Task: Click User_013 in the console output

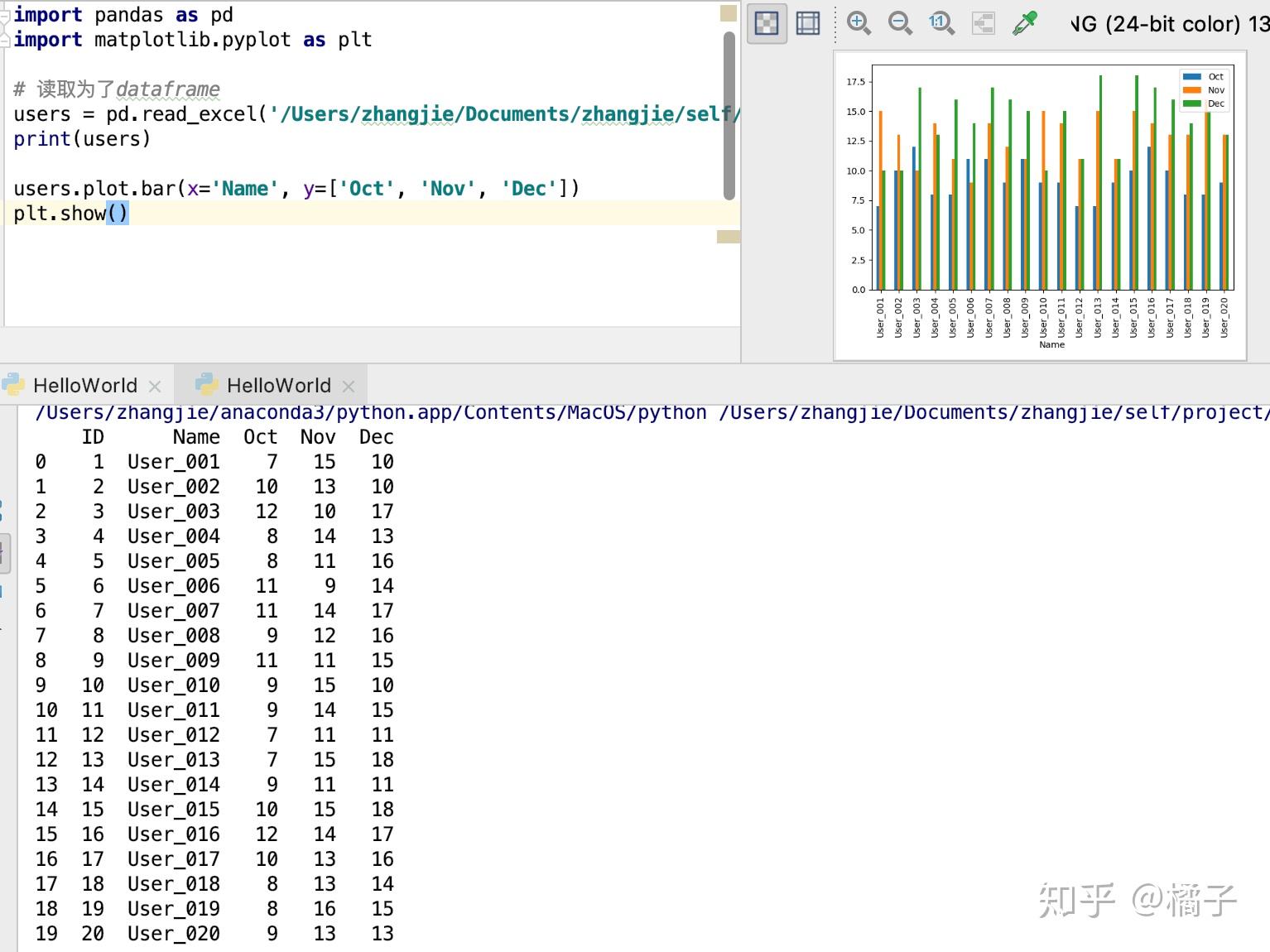Action: pos(174,760)
